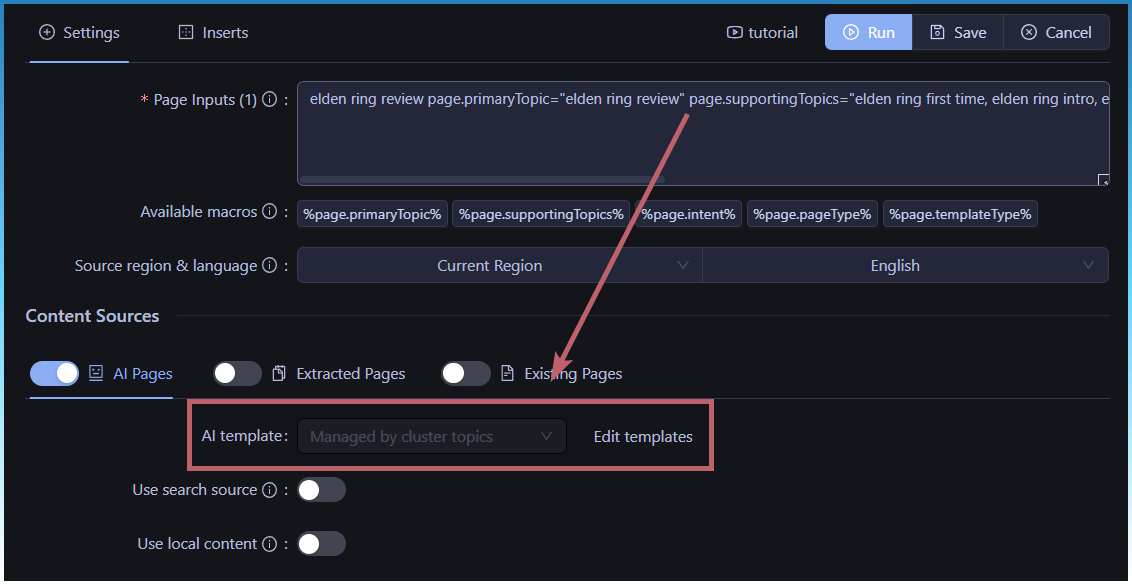The height and width of the screenshot is (585, 1132).
Task: Click the %page.templateType% macro chip
Action: (x=960, y=214)
